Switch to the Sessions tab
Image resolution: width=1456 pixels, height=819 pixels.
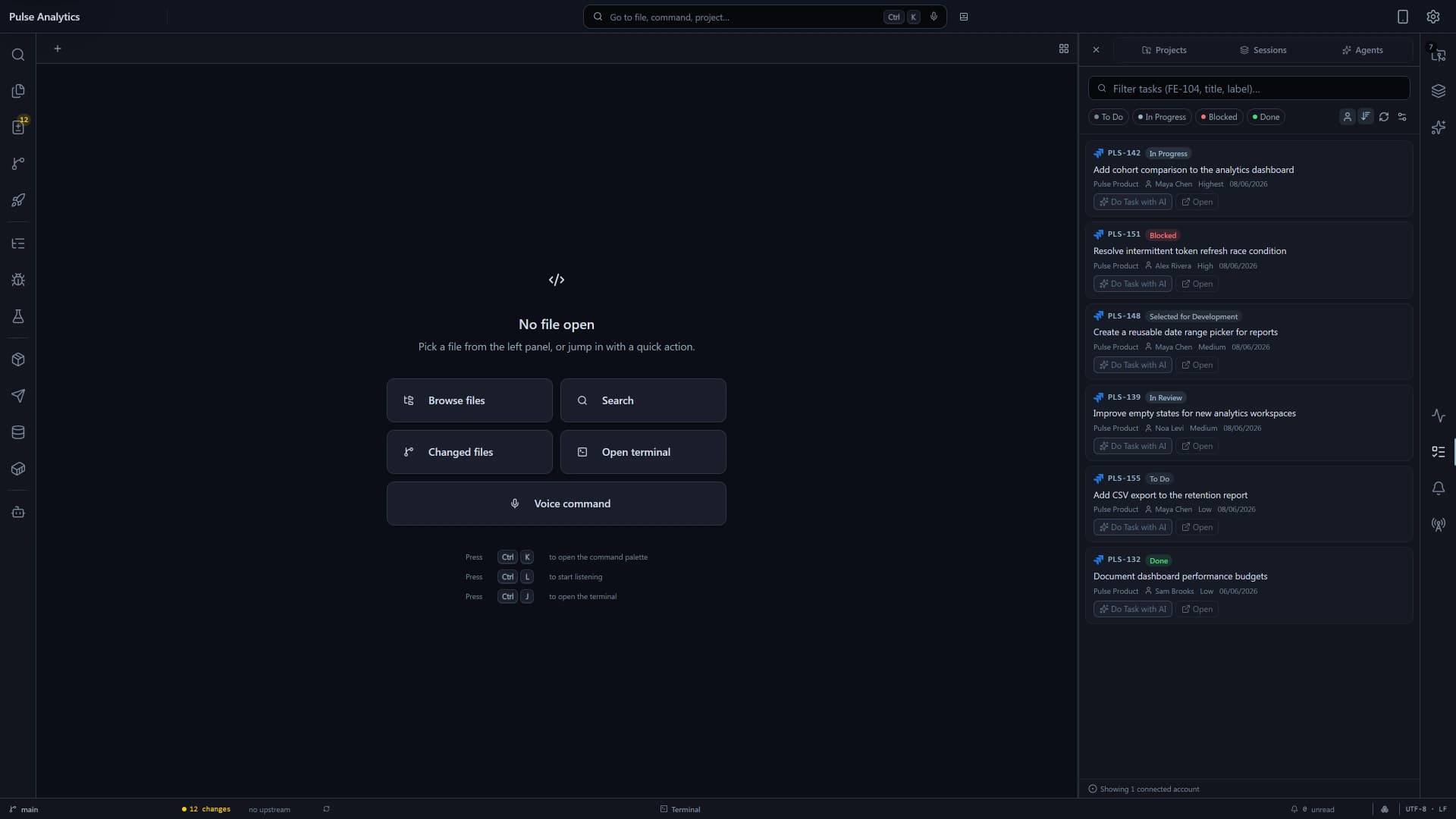(x=1263, y=50)
